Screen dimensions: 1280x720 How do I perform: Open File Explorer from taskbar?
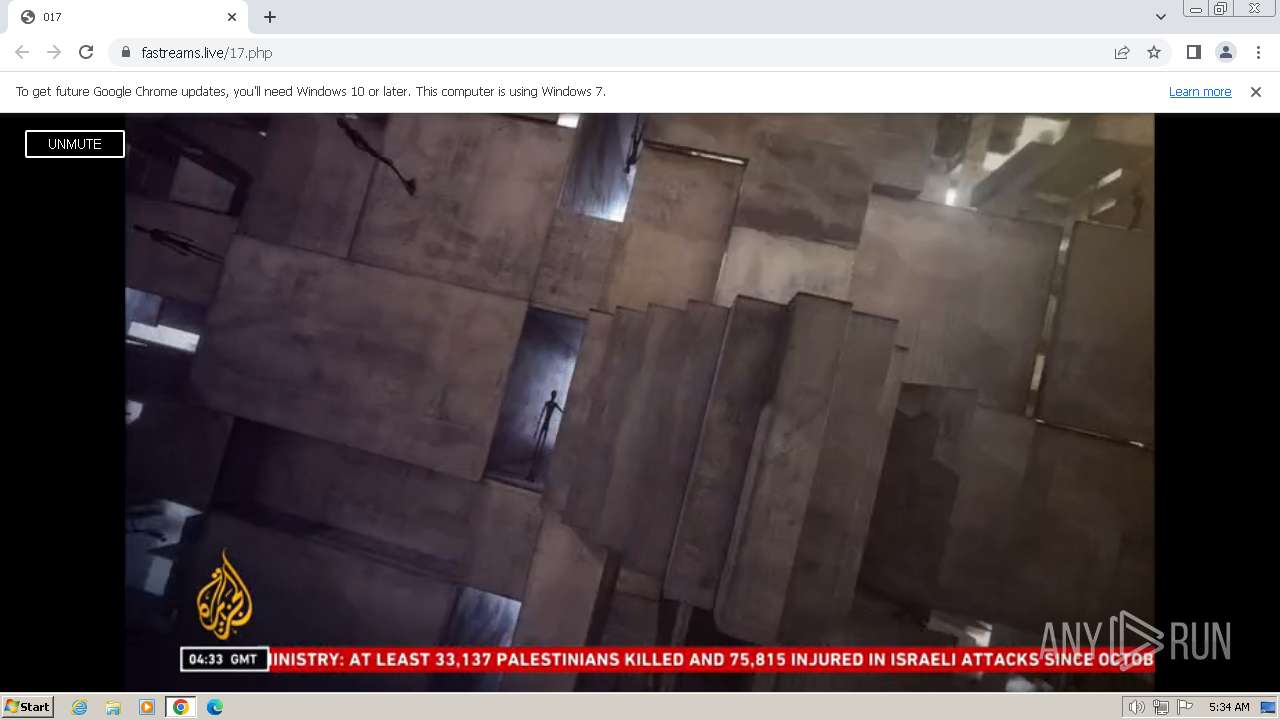(x=113, y=707)
